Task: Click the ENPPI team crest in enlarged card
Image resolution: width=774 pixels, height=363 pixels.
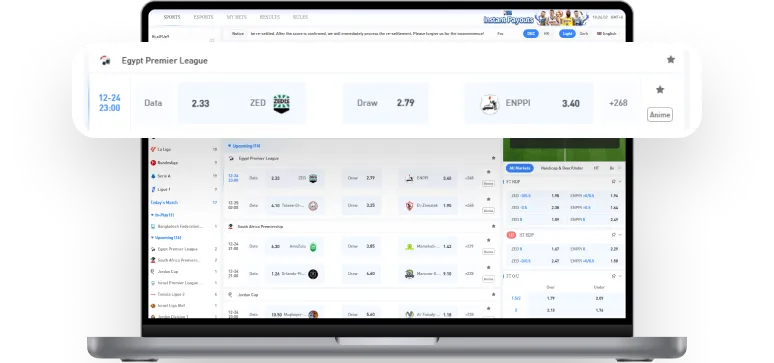Action: [490, 104]
